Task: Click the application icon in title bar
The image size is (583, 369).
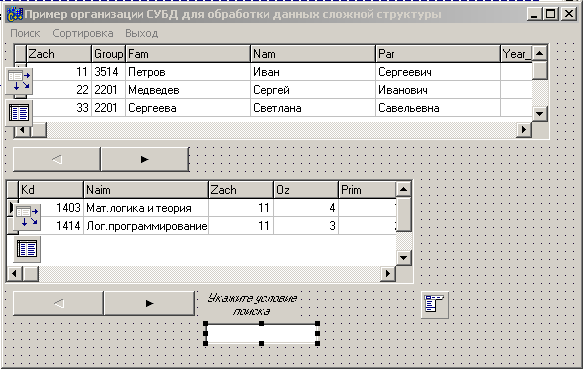Action: [x=15, y=15]
